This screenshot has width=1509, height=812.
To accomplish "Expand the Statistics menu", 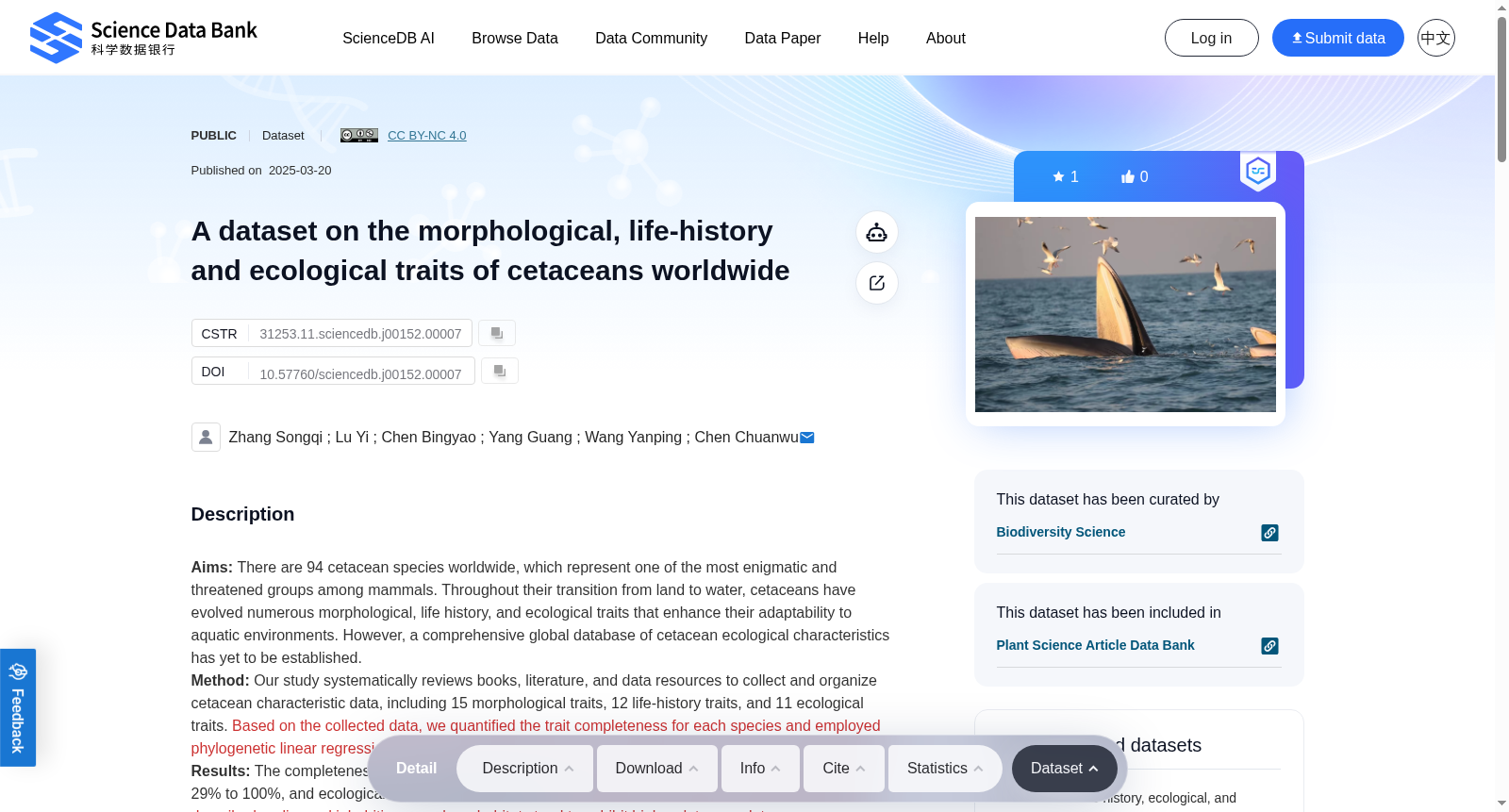I will (x=946, y=769).
